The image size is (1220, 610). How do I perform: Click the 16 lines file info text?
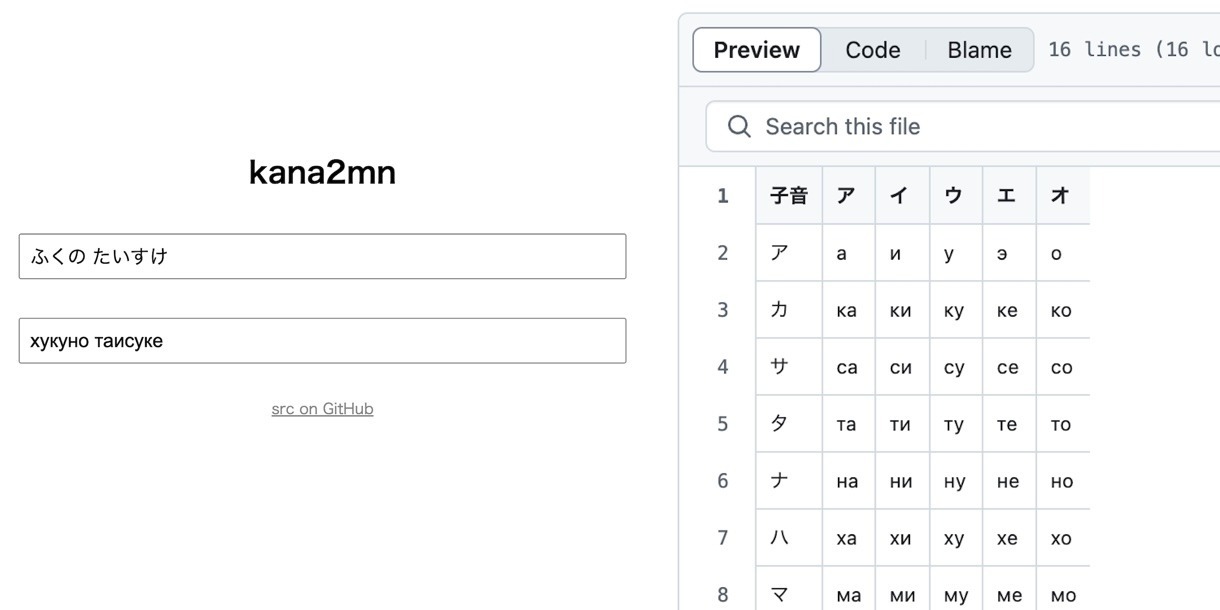click(1134, 50)
